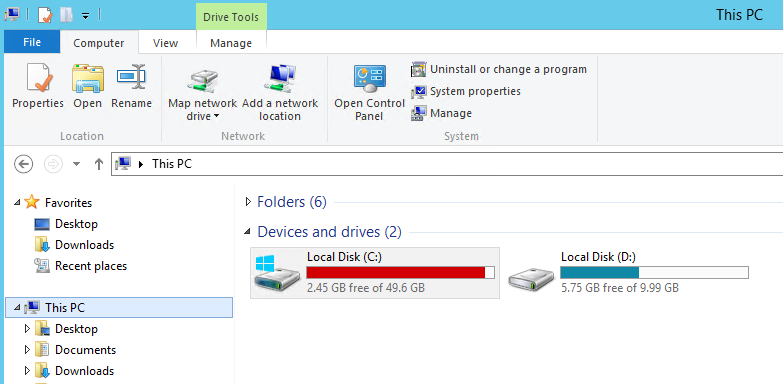Click the Downloads folder icon under Favorites
Viewport: 783px width, 384px height.
42,245
